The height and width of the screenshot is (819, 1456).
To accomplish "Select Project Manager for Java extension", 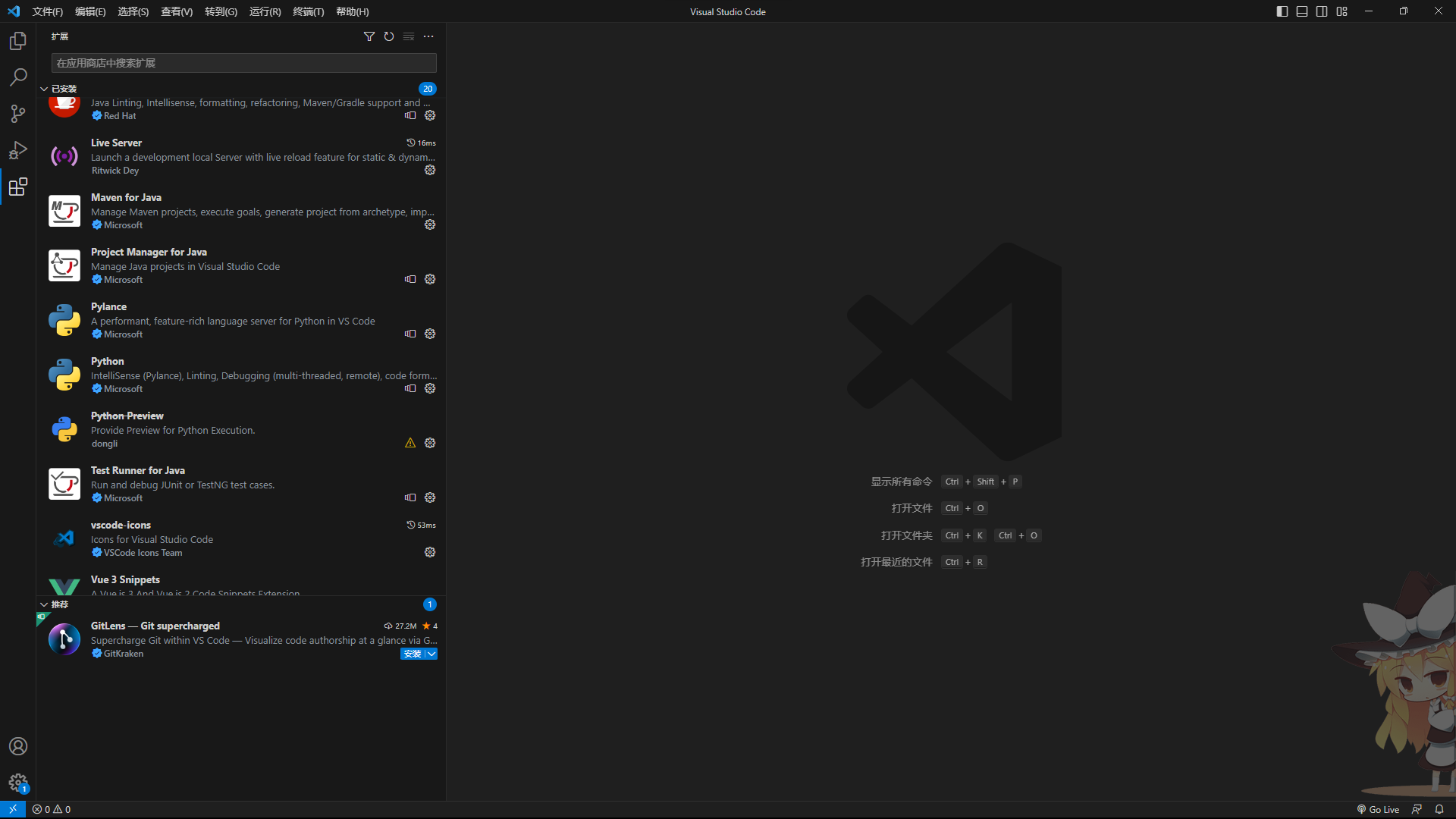I will coord(241,265).
